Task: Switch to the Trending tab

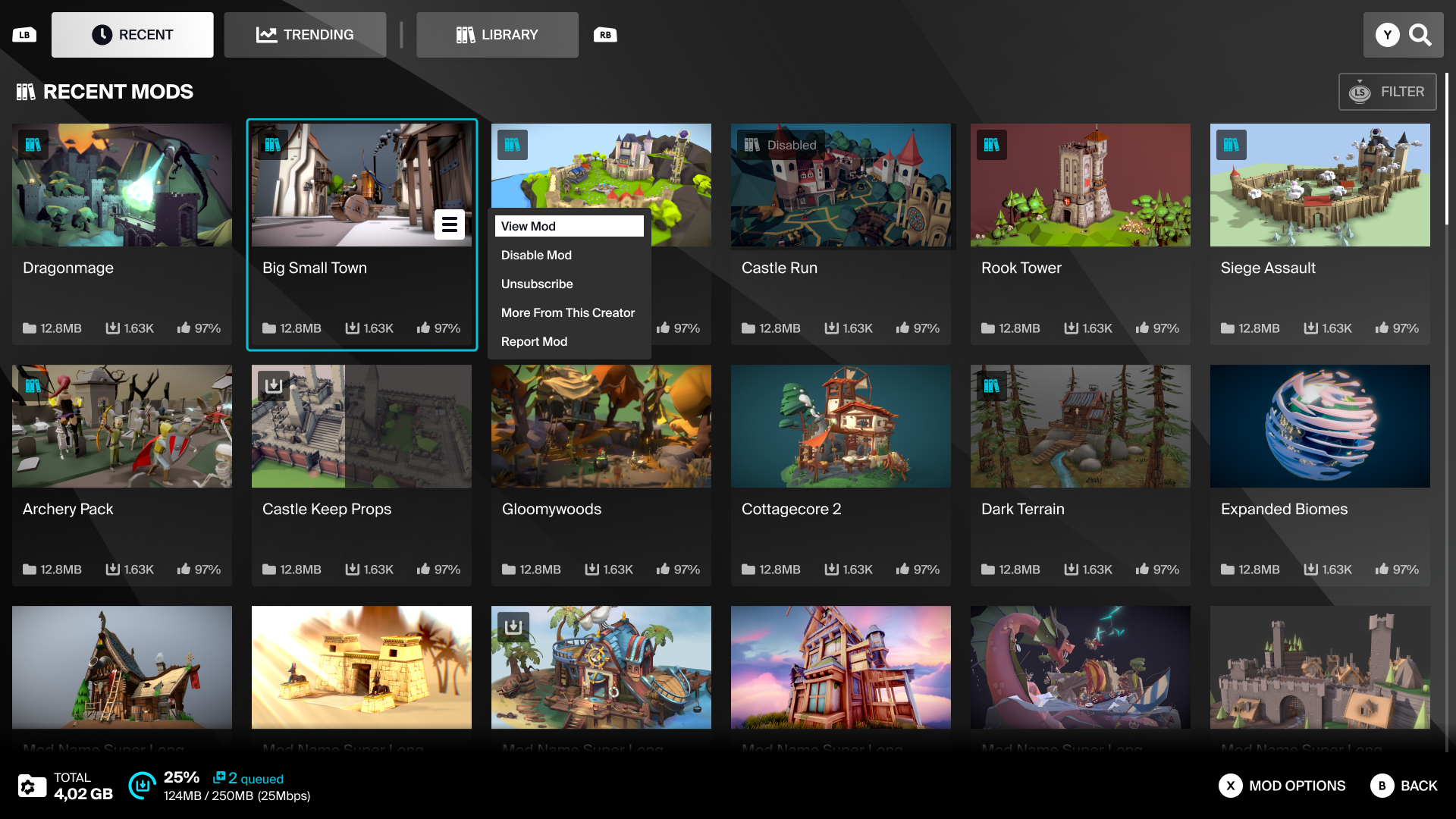Action: click(305, 35)
